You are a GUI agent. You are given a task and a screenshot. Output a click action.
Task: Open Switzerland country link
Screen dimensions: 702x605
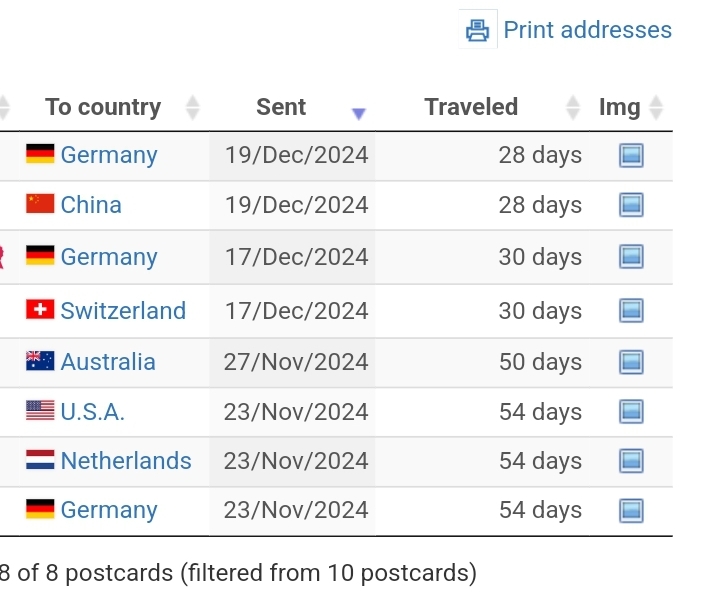[x=123, y=310]
